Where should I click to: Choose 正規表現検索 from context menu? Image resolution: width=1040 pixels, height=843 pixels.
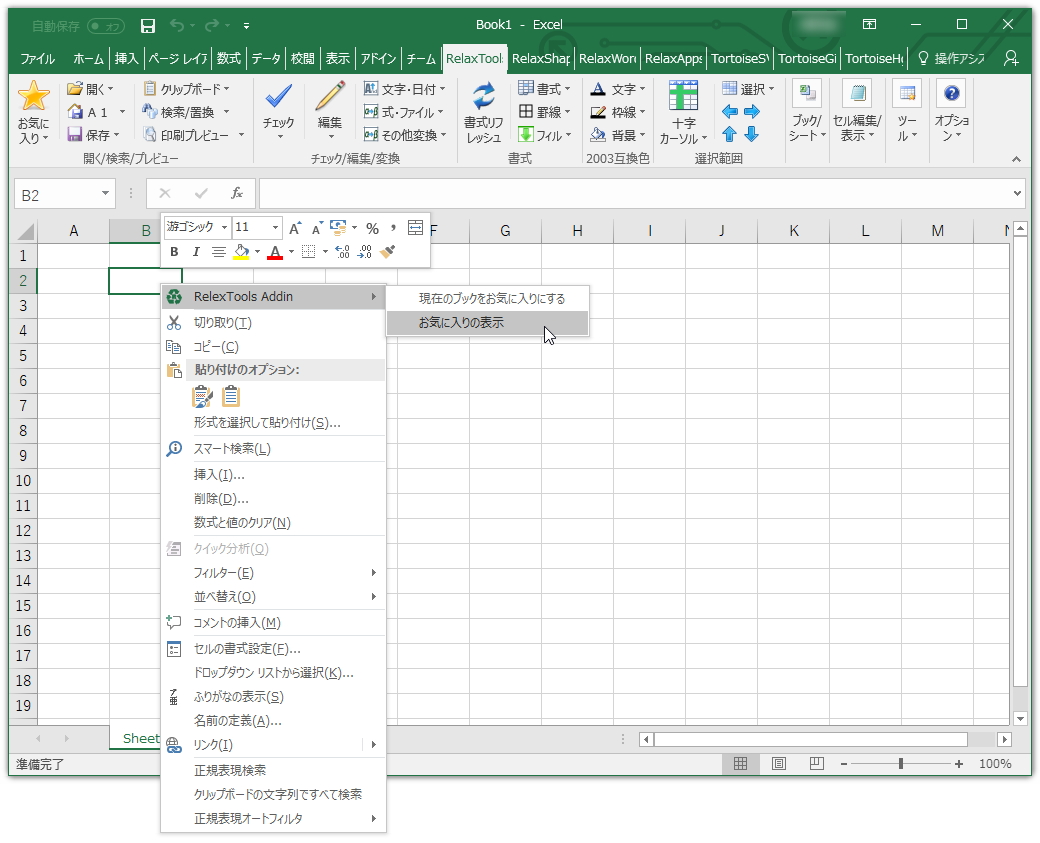273,771
